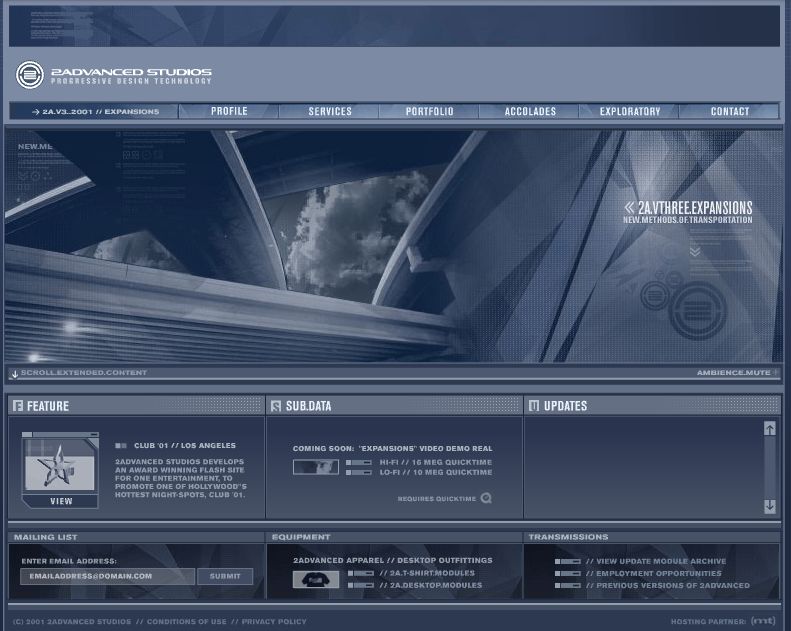Open the Club '01 star thumbnail
Viewport: 791px width, 631px height.
(x=60, y=463)
